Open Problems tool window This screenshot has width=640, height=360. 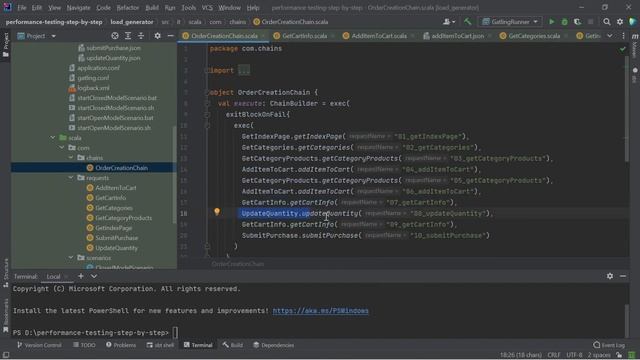coord(121,345)
